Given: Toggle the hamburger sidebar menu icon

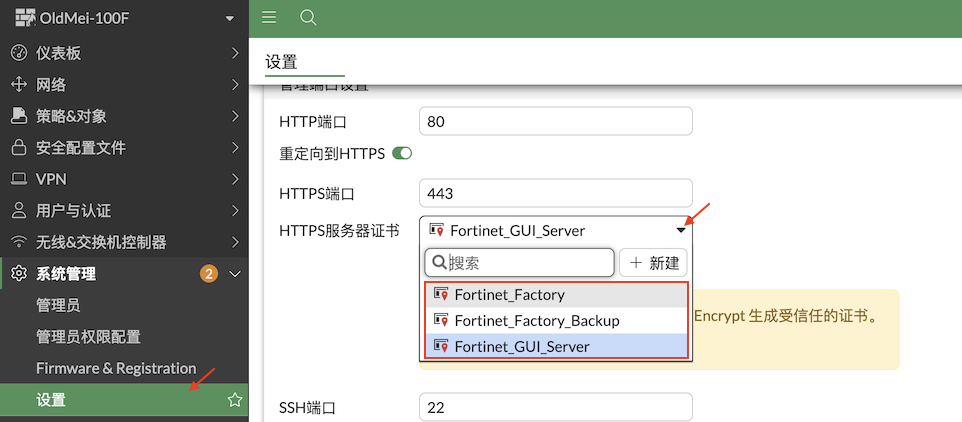Looking at the screenshot, I should 269,18.
